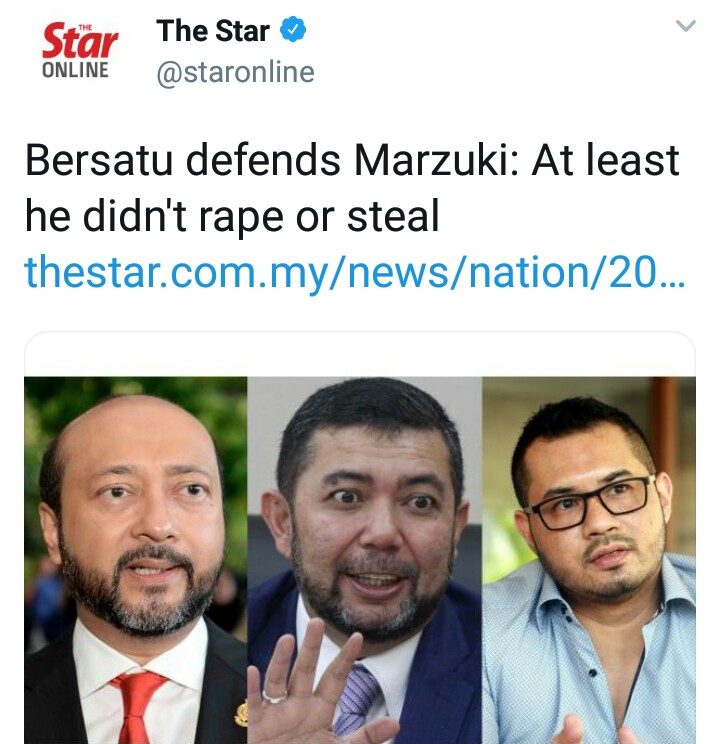Click the word ONLINE in logo
720x744 pixels.
pos(75,70)
